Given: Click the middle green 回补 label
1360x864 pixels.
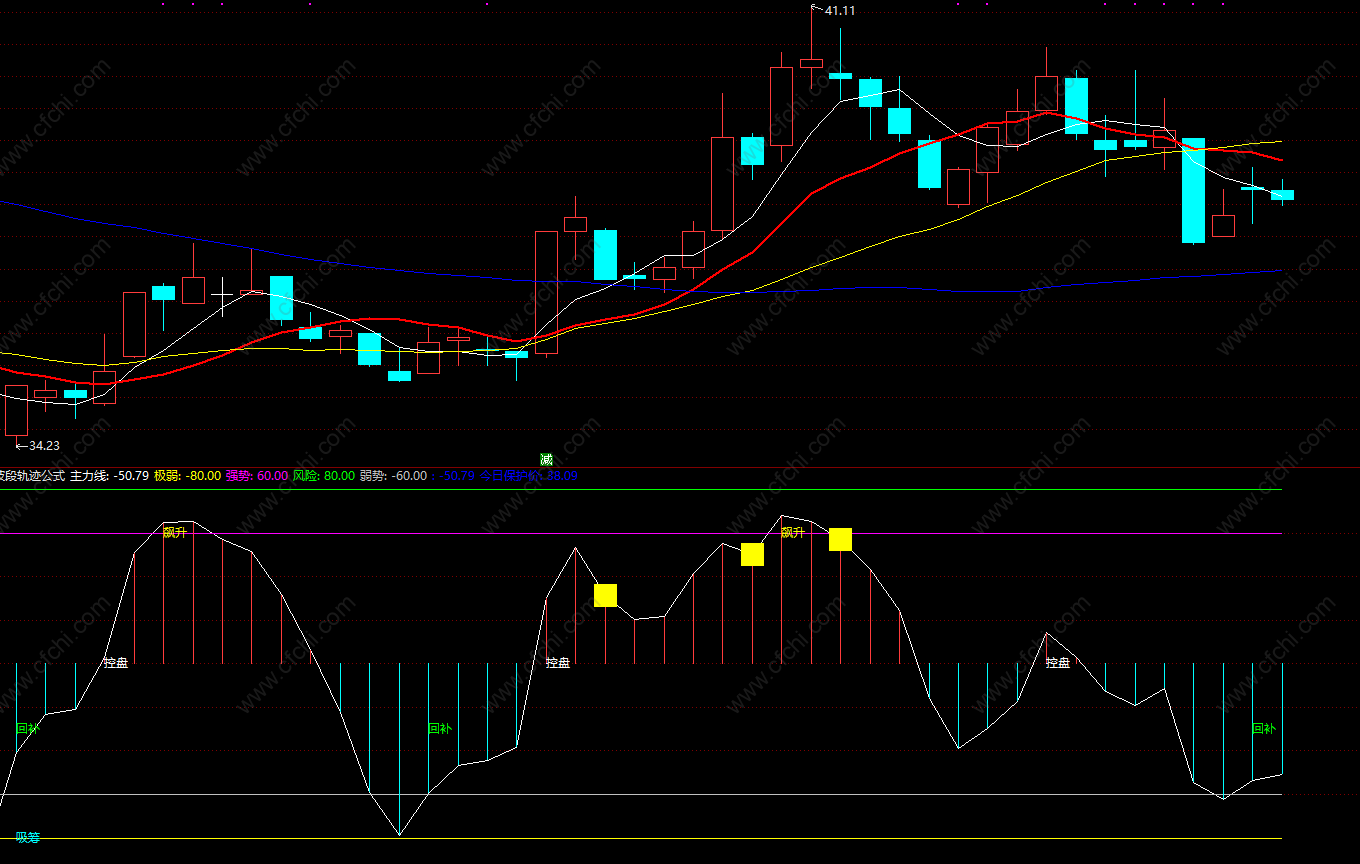Looking at the screenshot, I should pos(440,729).
